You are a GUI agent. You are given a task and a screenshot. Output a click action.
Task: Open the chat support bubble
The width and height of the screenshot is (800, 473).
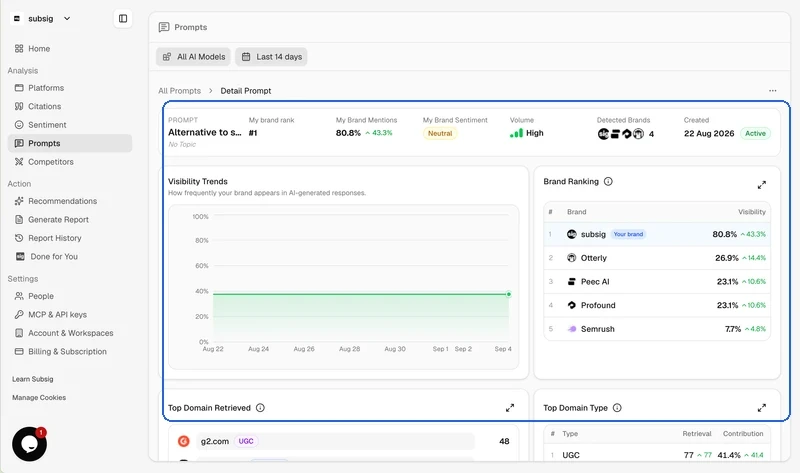30,444
